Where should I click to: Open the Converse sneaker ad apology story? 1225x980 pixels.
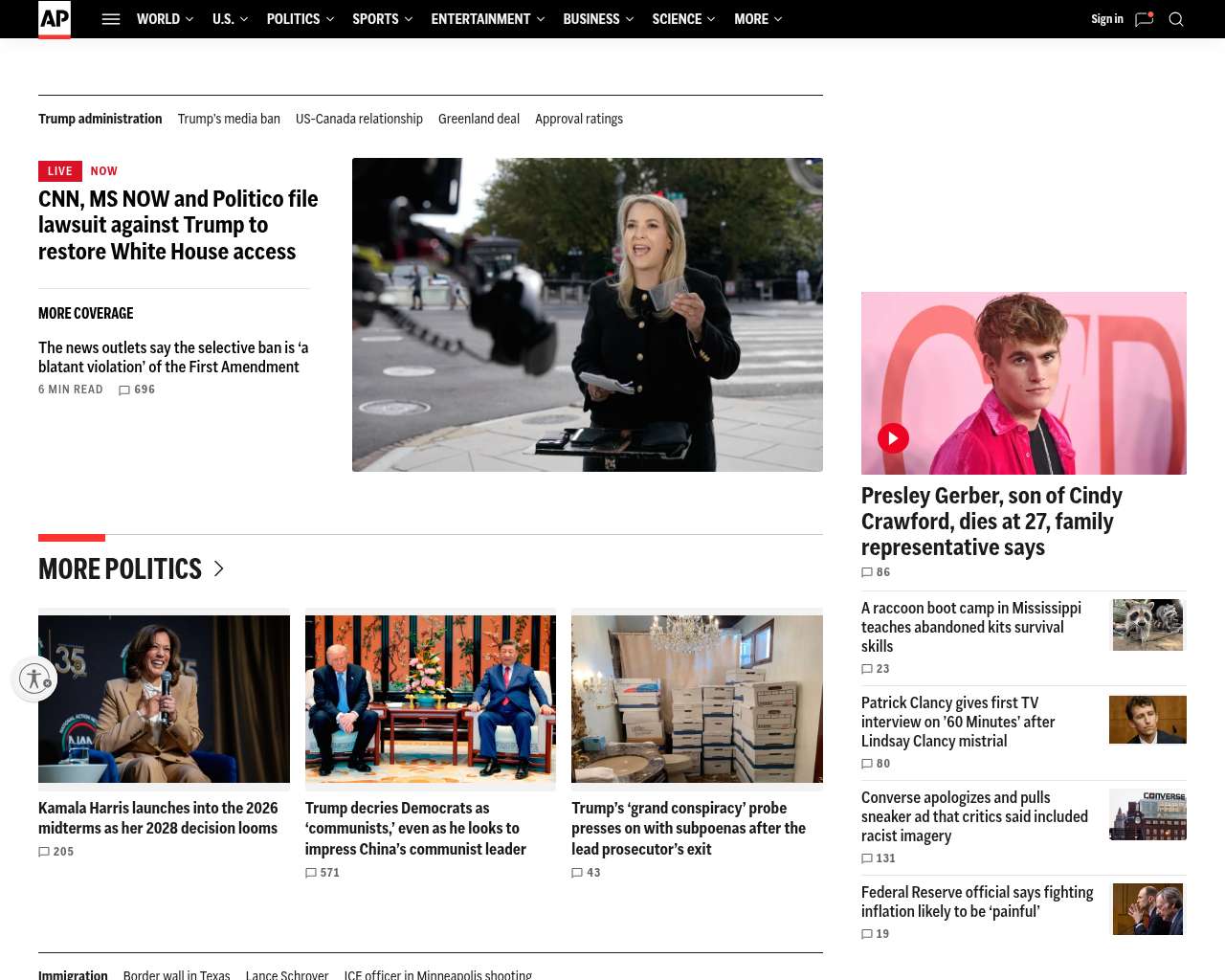[974, 816]
